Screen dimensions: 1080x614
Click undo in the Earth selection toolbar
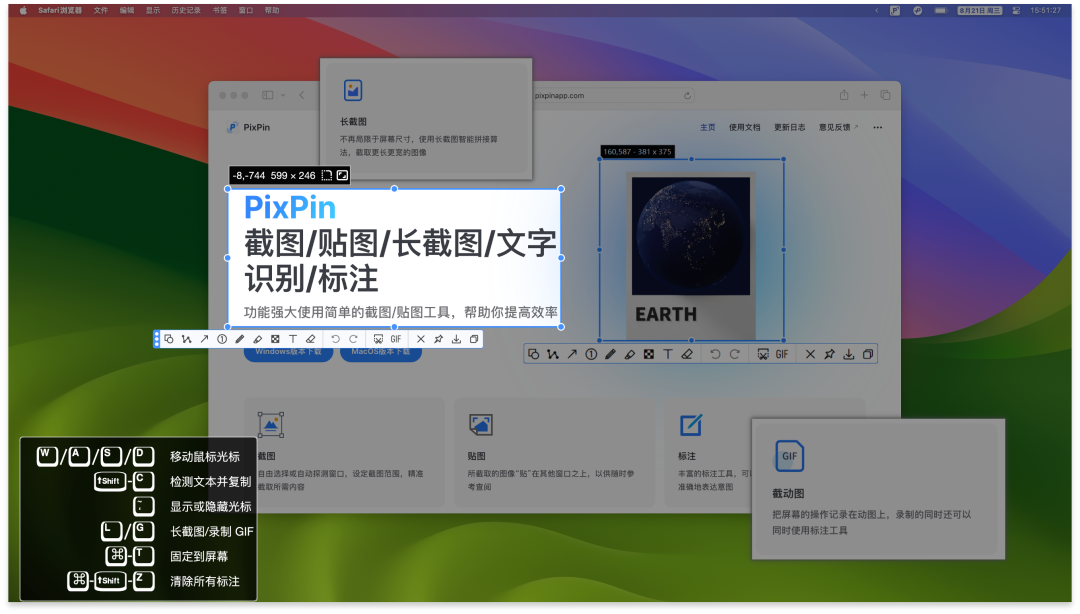point(715,354)
